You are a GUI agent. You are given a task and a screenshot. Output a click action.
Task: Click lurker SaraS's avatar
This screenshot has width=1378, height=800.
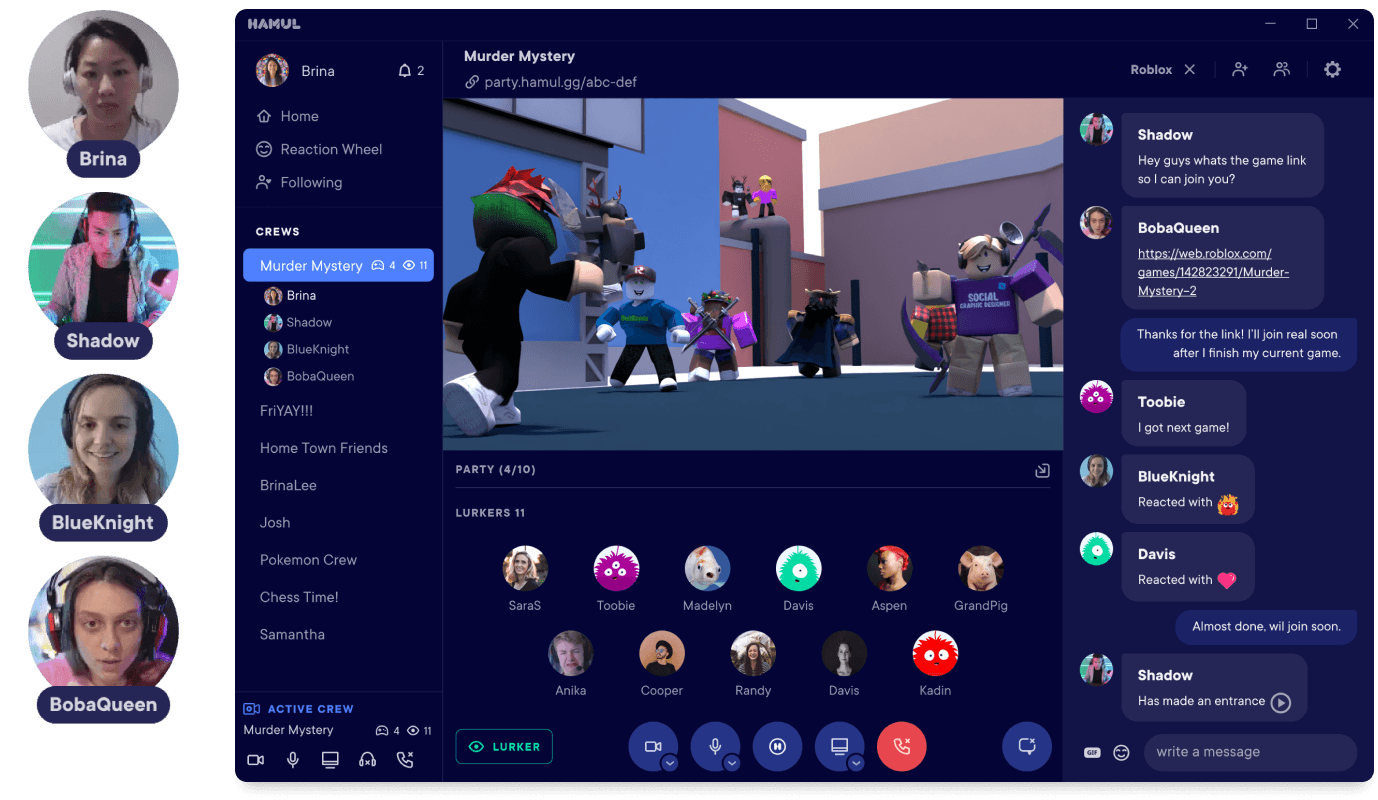tap(525, 568)
